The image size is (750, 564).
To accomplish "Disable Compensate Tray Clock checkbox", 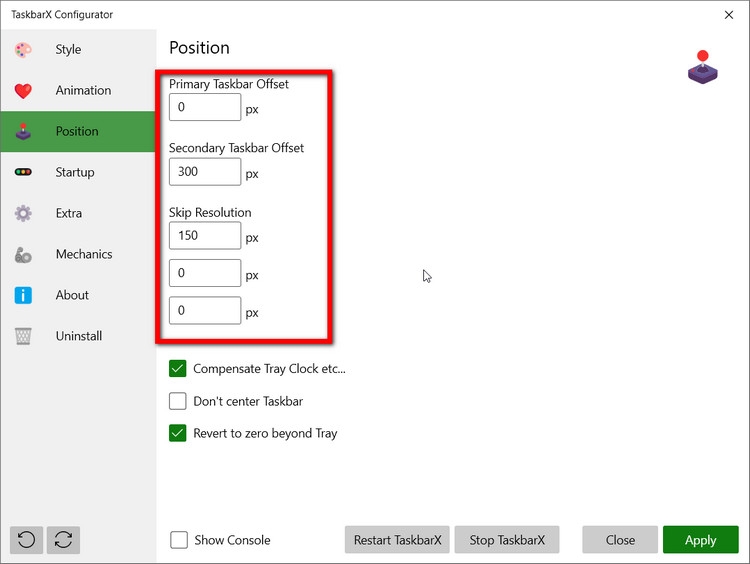I will (x=178, y=368).
